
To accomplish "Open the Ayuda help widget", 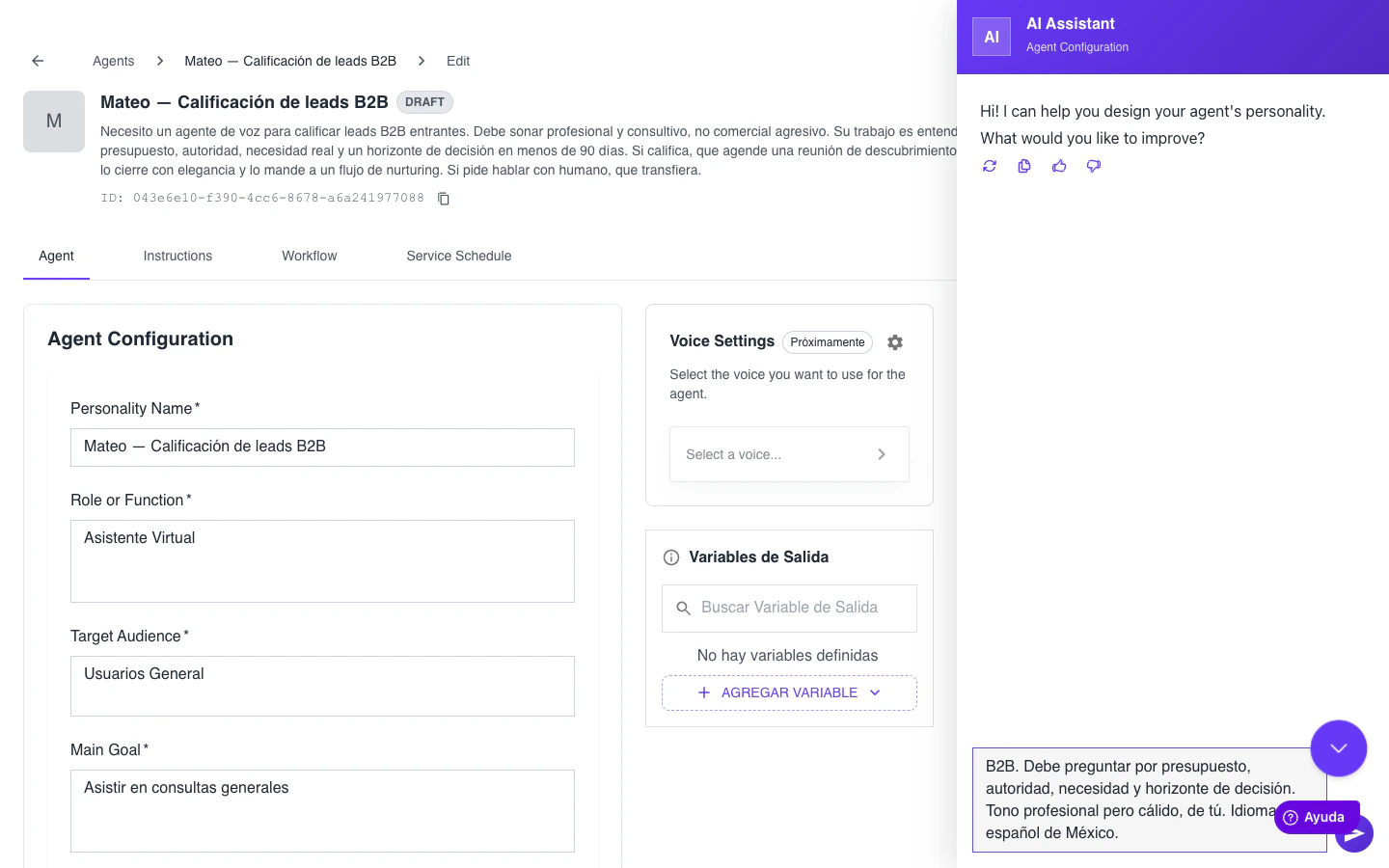I will [1317, 817].
